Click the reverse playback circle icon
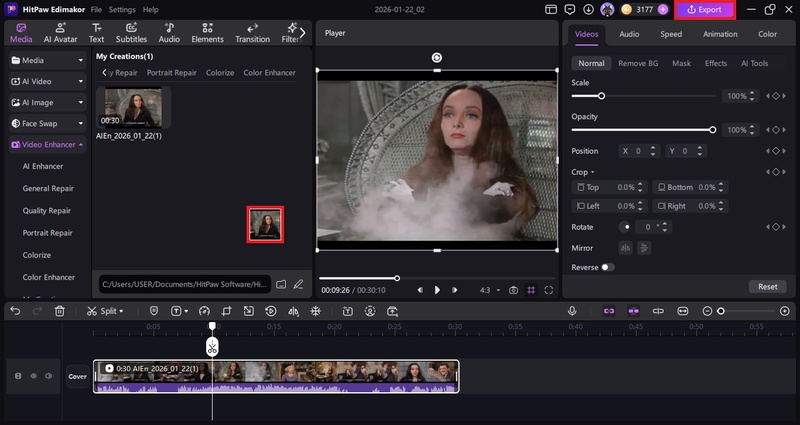Screen dimensions: 800x425 (271, 311)
